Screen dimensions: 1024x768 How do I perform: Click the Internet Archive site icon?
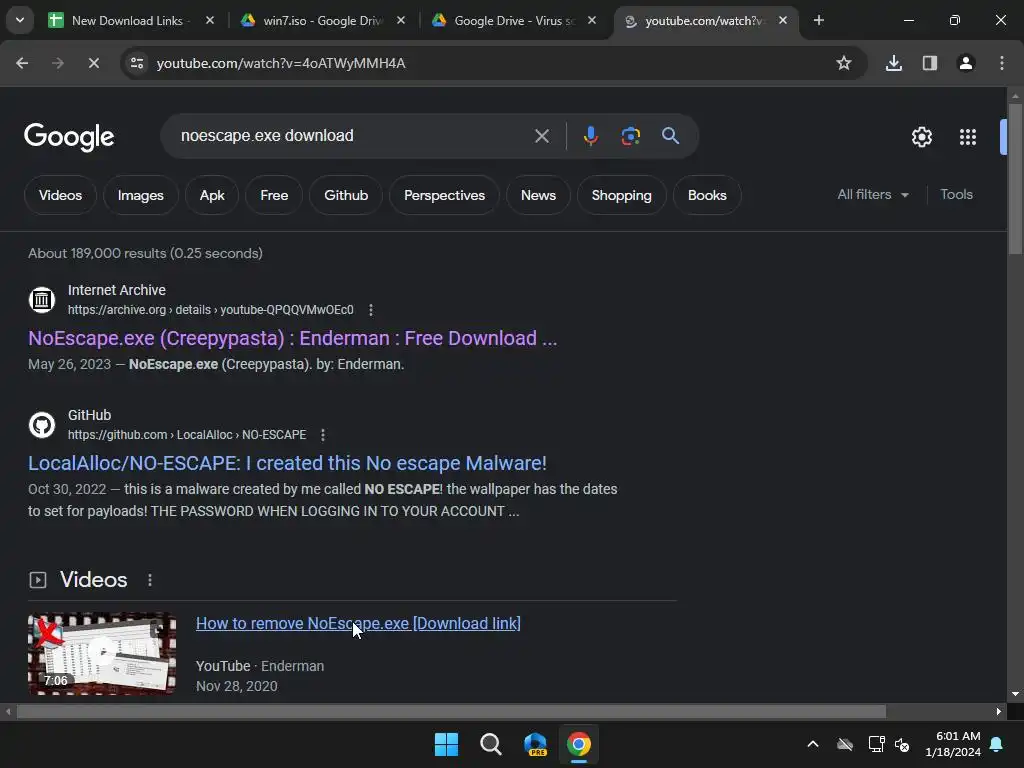42,300
